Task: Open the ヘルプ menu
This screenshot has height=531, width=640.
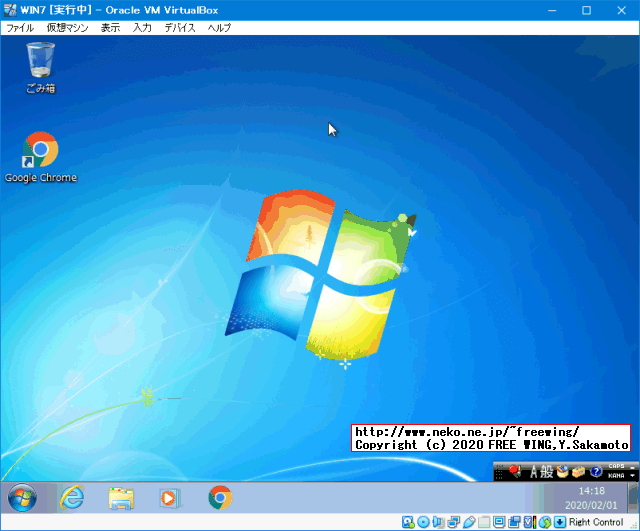Action: (x=219, y=28)
